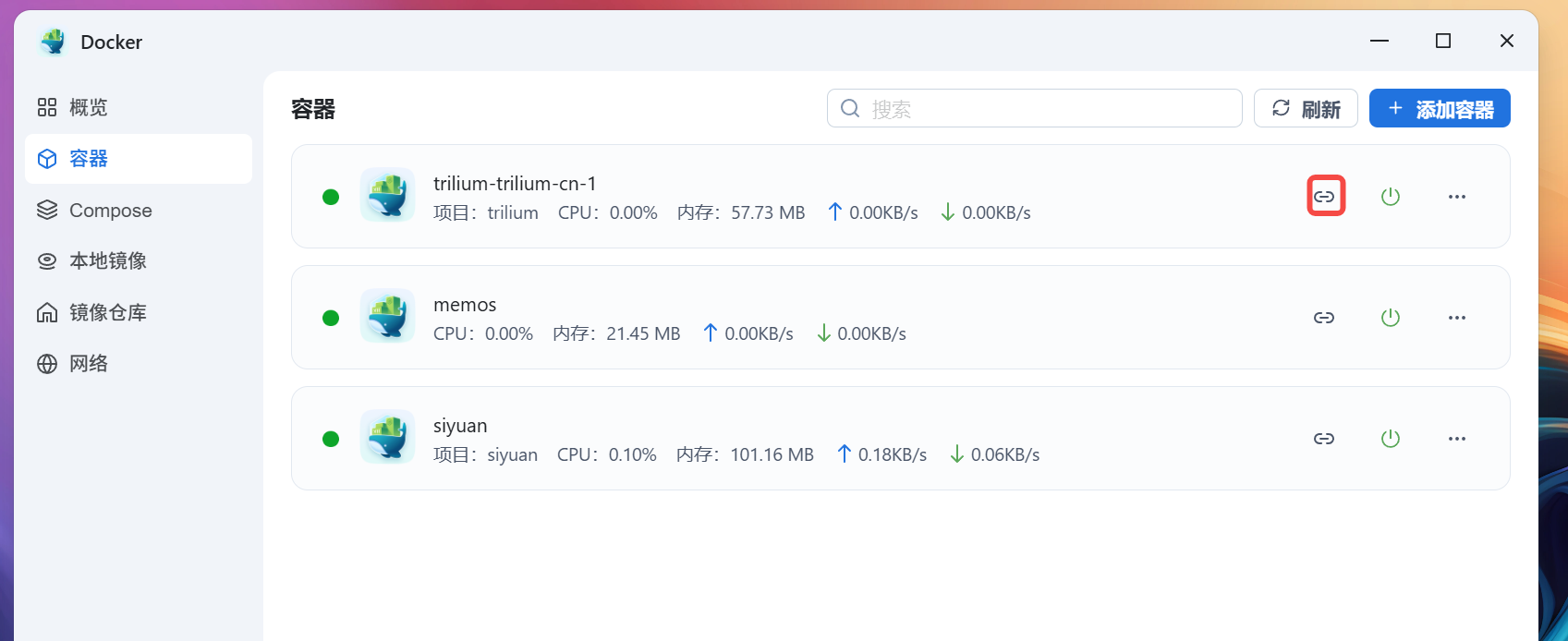
Task: Open the Compose section in sidebar
Action: (x=110, y=211)
